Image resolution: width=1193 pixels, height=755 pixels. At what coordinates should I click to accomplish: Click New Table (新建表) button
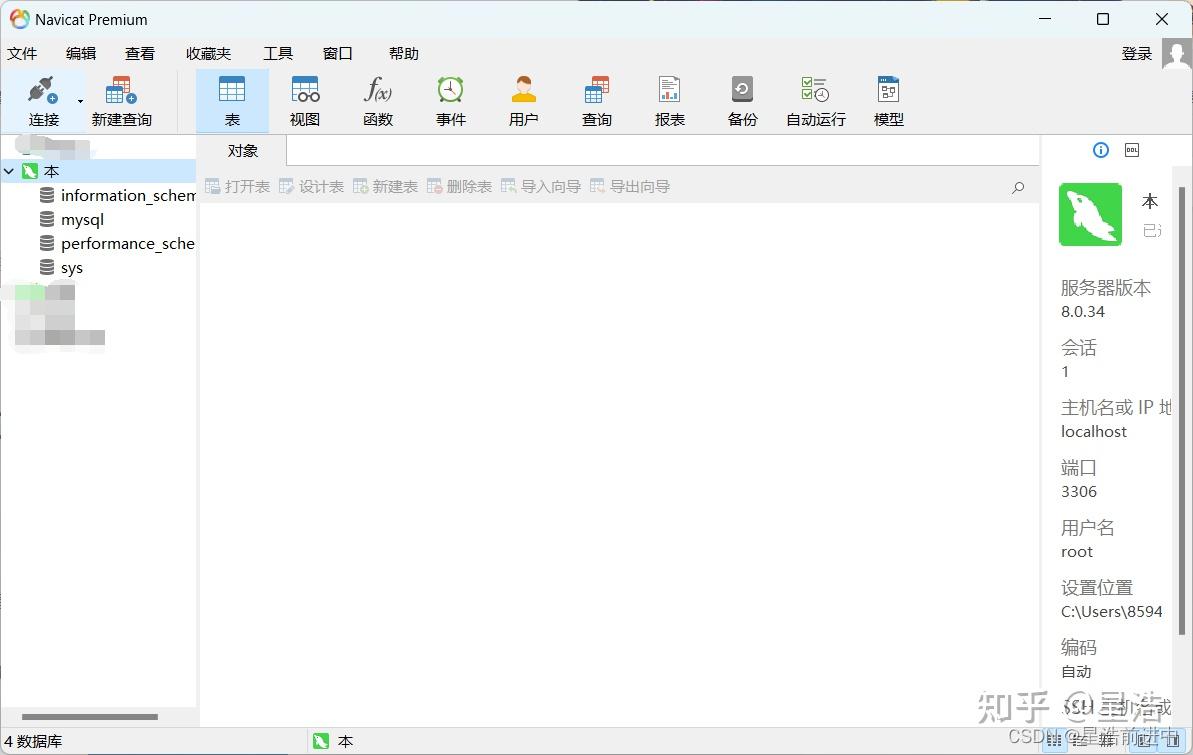(385, 186)
